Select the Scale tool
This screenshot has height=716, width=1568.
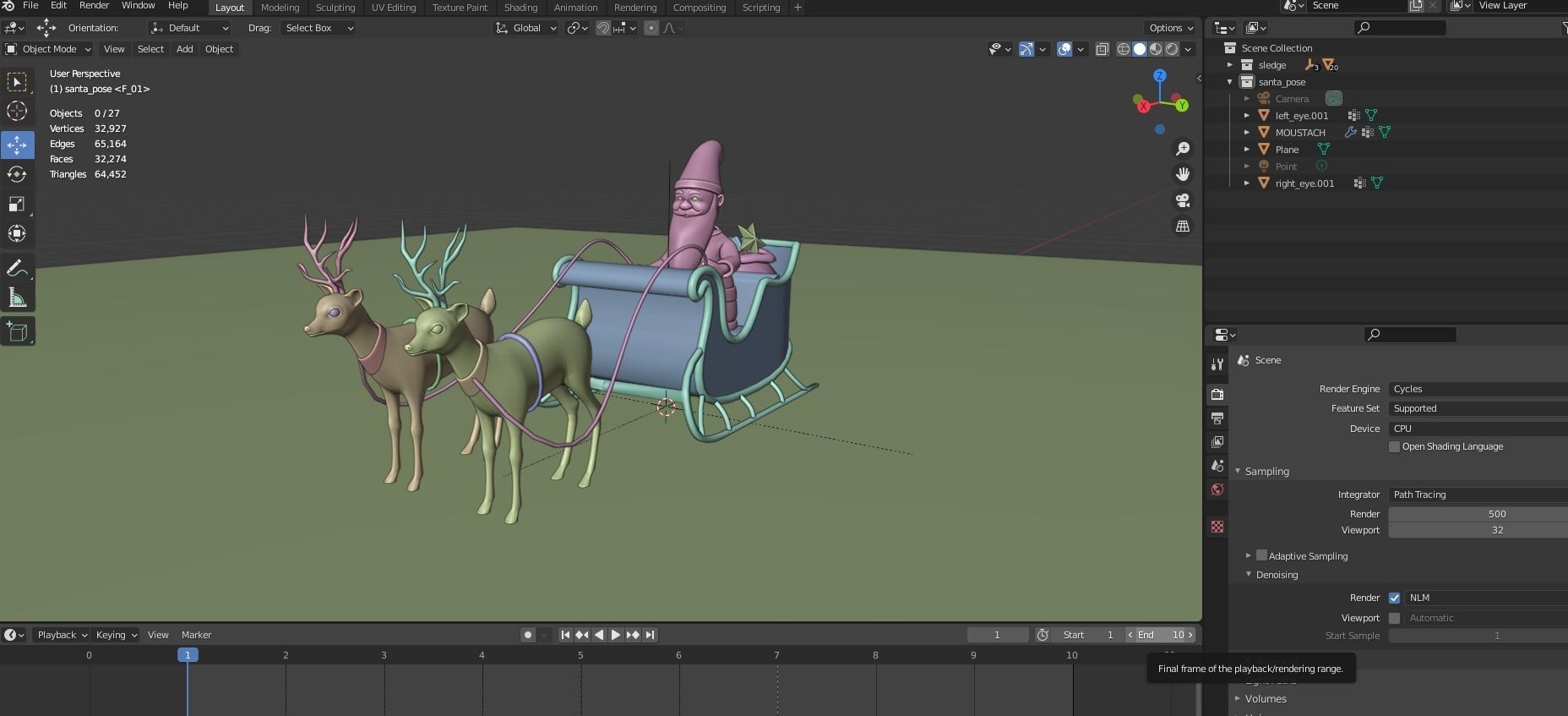point(17,204)
